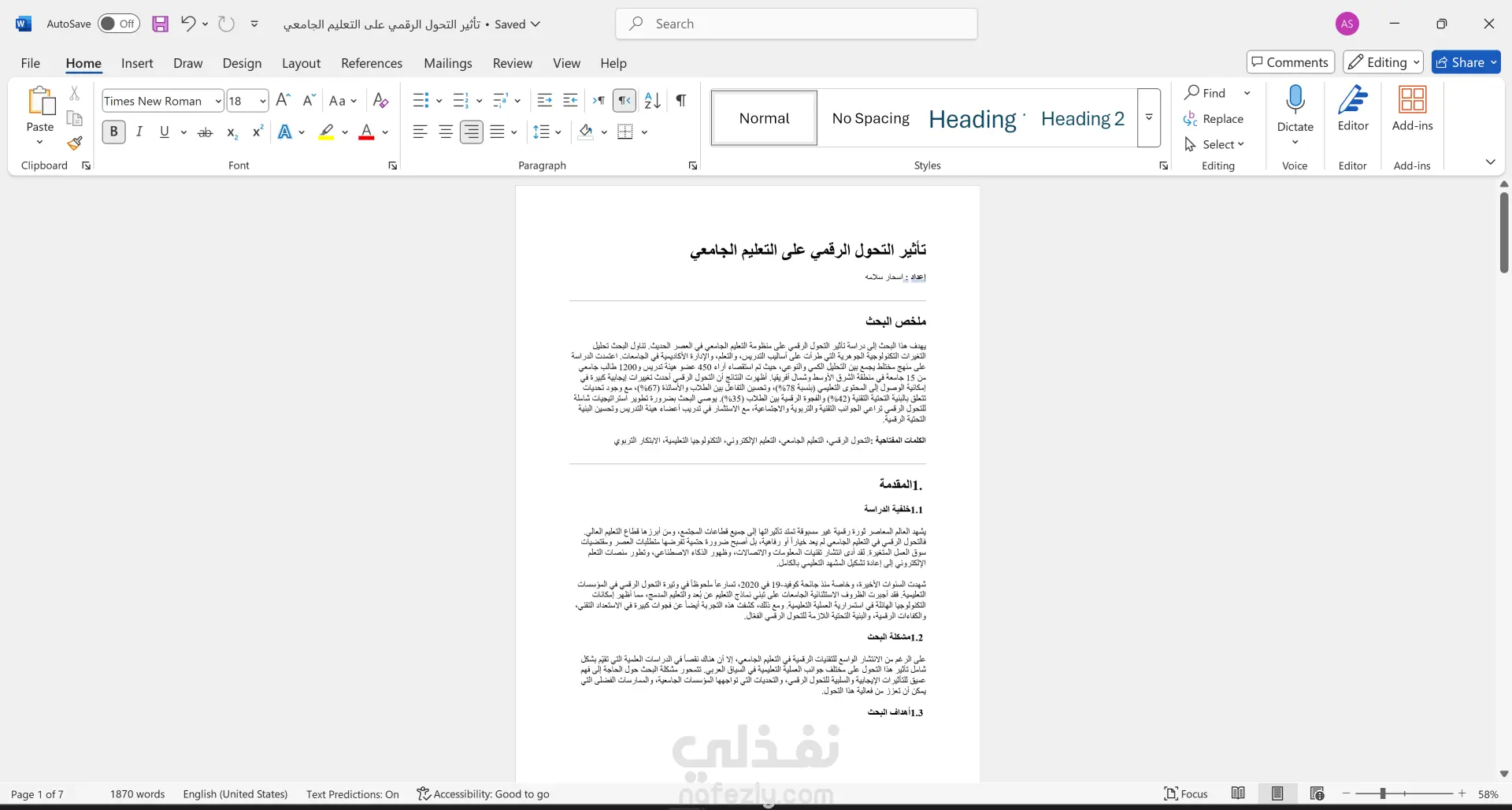Viewport: 1512px width, 810px height.
Task: Apply strikethrough formatting
Action: pyautogui.click(x=206, y=132)
